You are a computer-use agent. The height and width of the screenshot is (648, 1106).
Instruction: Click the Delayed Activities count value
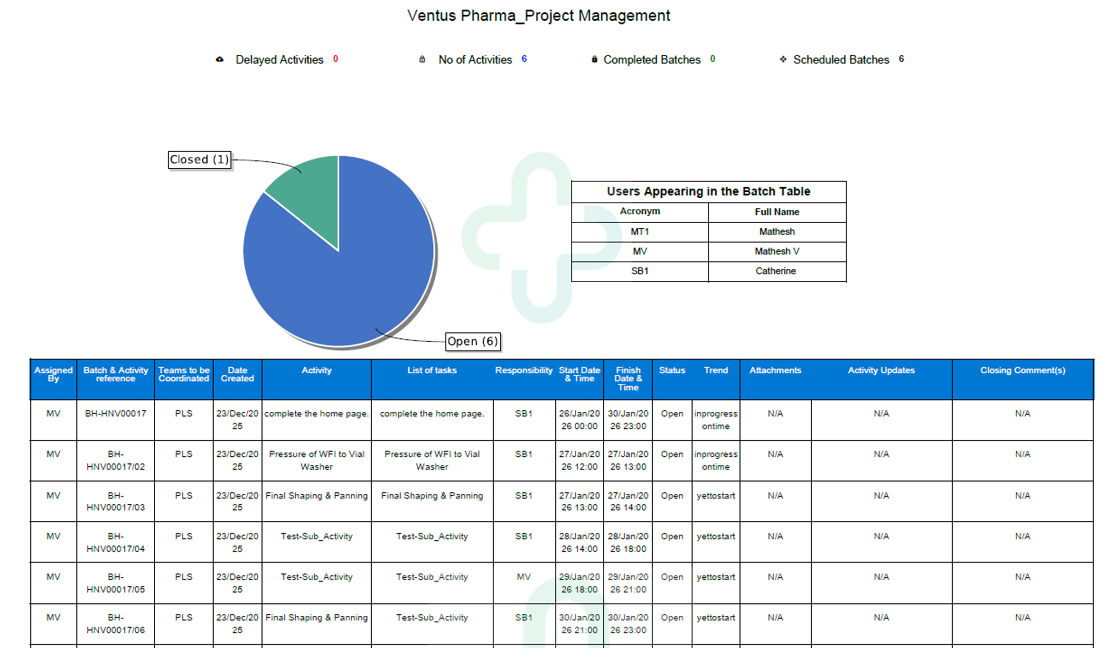(x=336, y=59)
